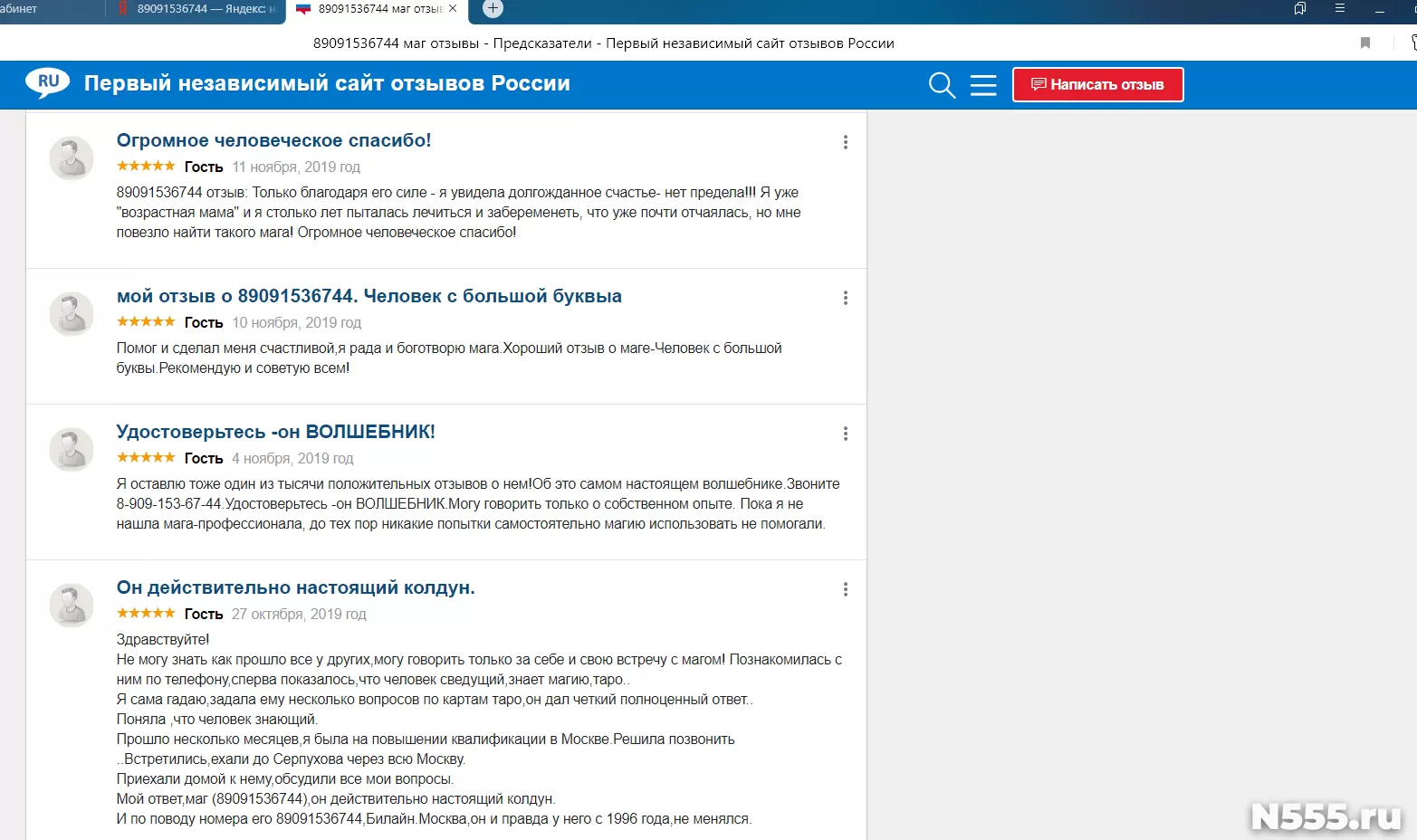The image size is (1417, 840).
Task: Click avatar of the 11 ноября review
Action: click(72, 158)
